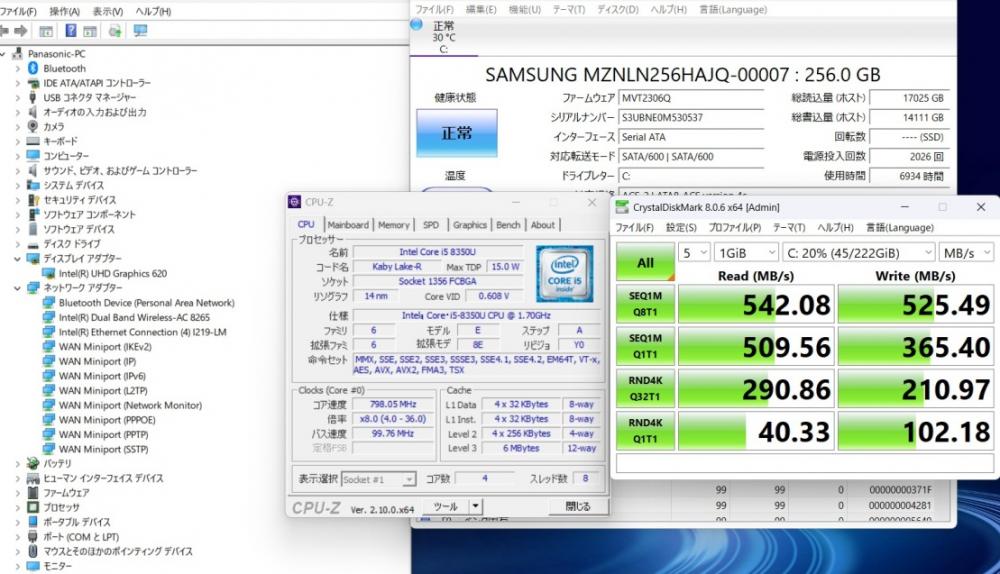
Task: Click the help icon in Device Manager toolbar
Action: point(71,31)
